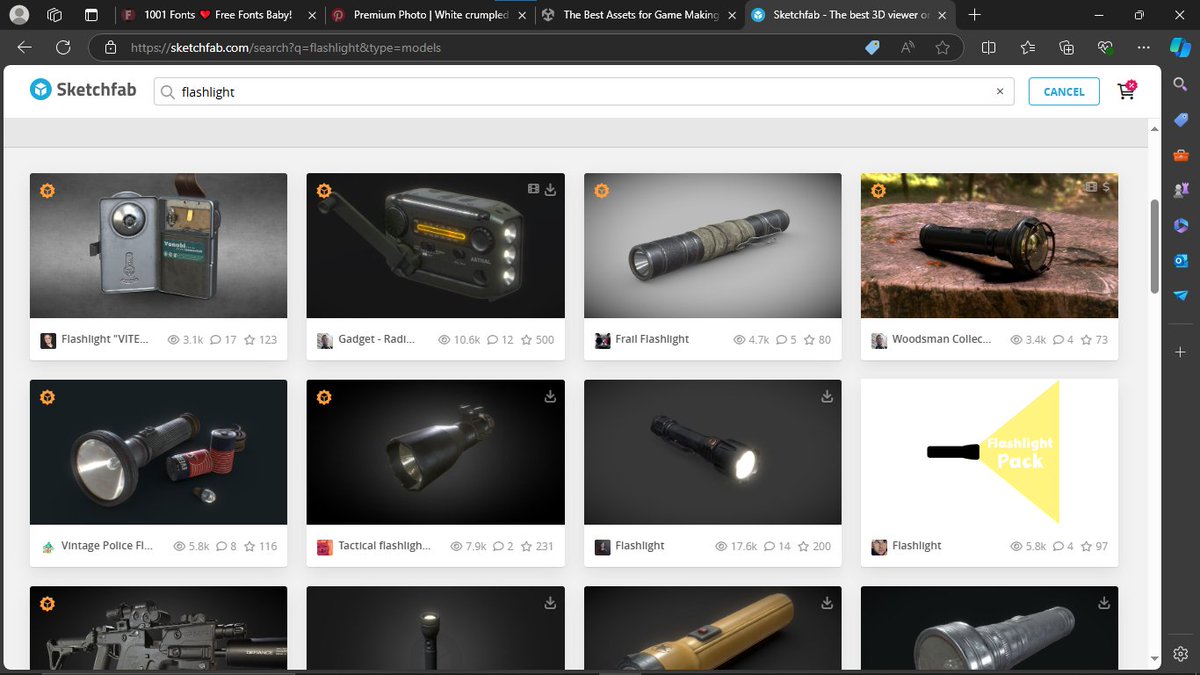Click the staff pick badge on Vintage Police Fl... card
This screenshot has width=1200, height=675.
click(x=47, y=397)
